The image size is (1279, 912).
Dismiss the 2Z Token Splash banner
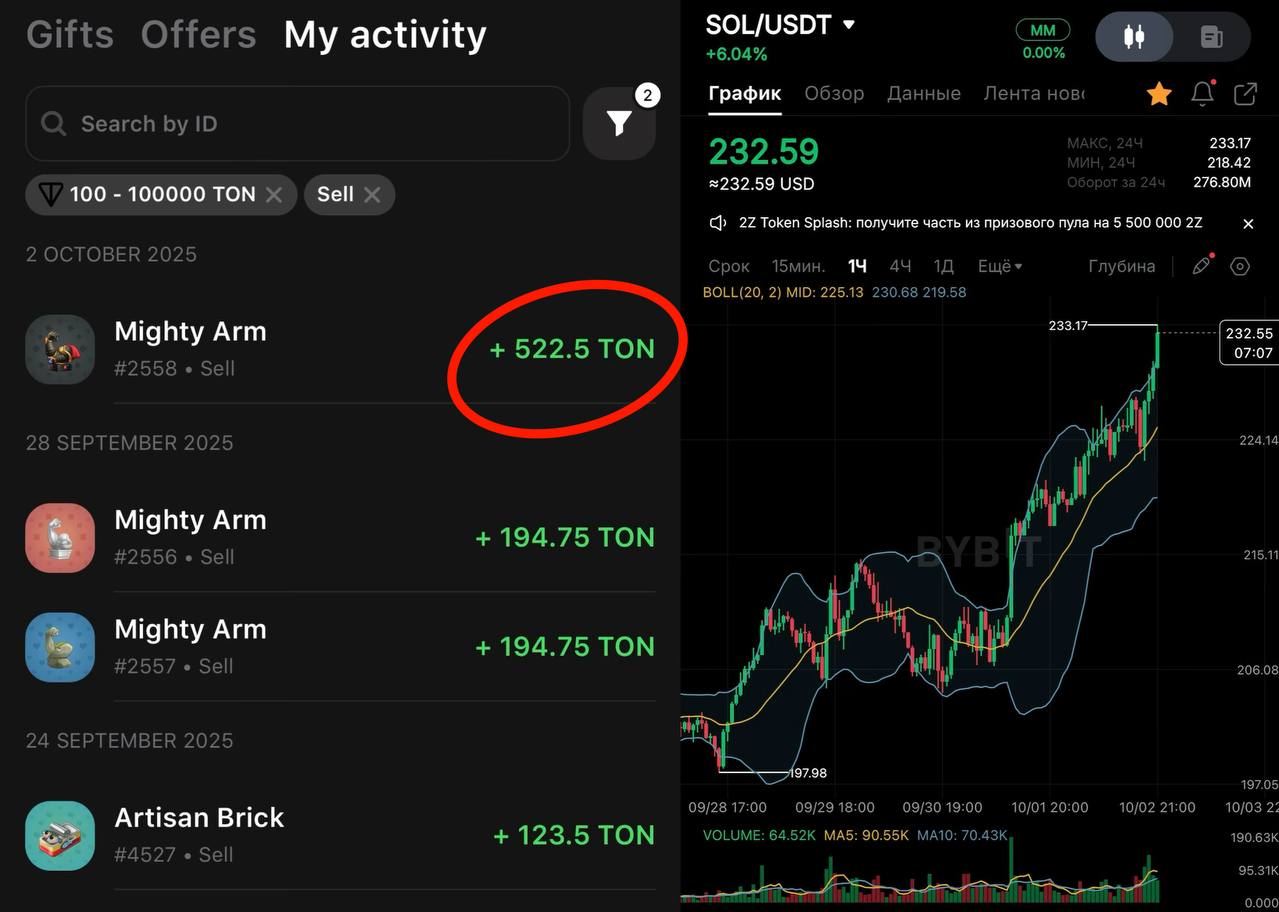pos(1248,224)
